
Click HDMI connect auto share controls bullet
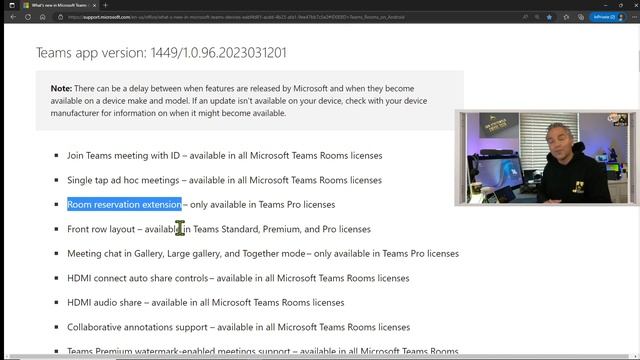tap(238, 278)
